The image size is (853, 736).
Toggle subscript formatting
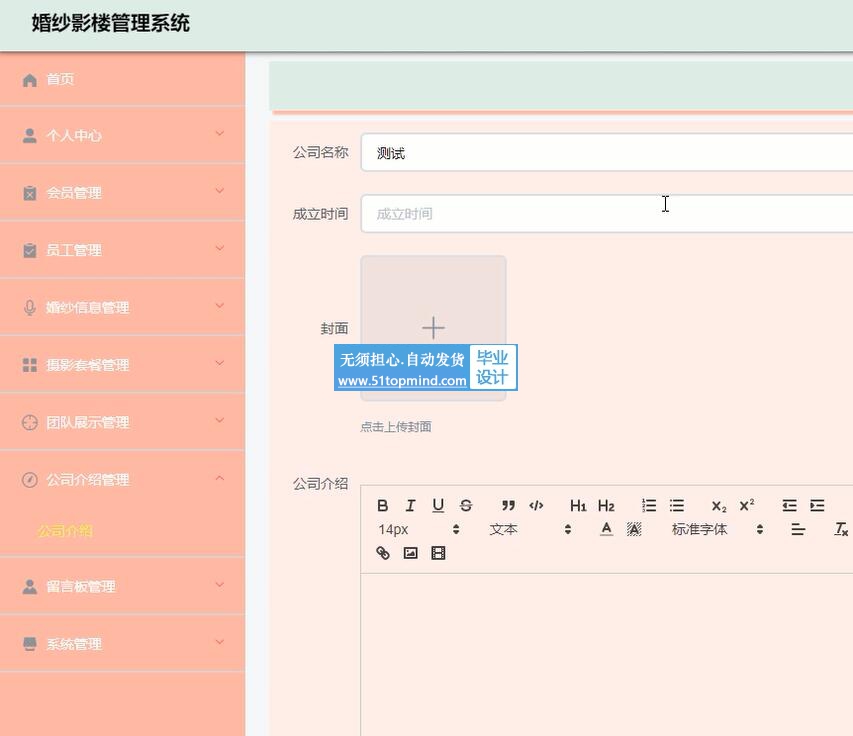tap(719, 506)
